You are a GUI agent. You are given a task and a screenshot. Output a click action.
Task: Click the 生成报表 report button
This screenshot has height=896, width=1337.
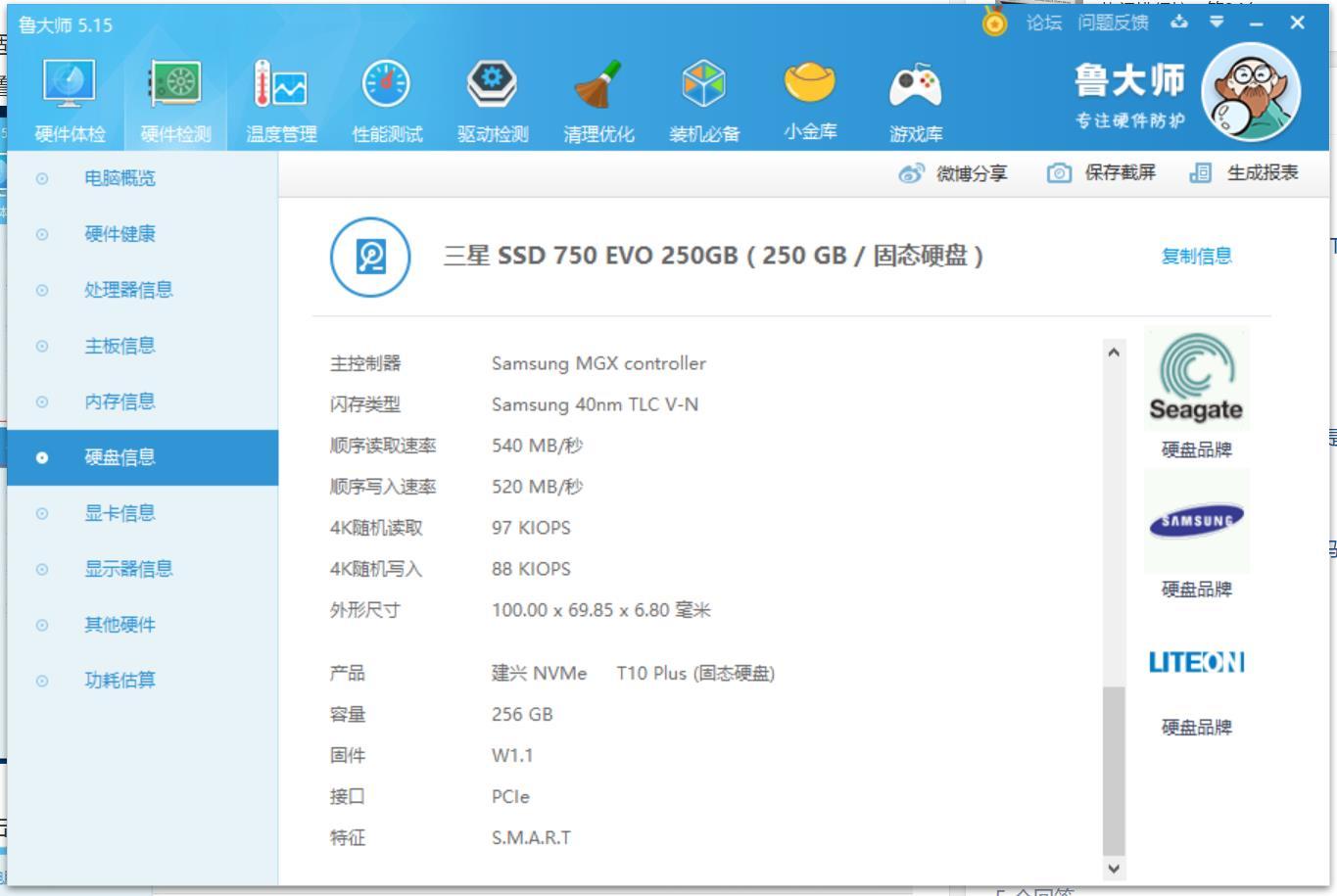[1263, 171]
